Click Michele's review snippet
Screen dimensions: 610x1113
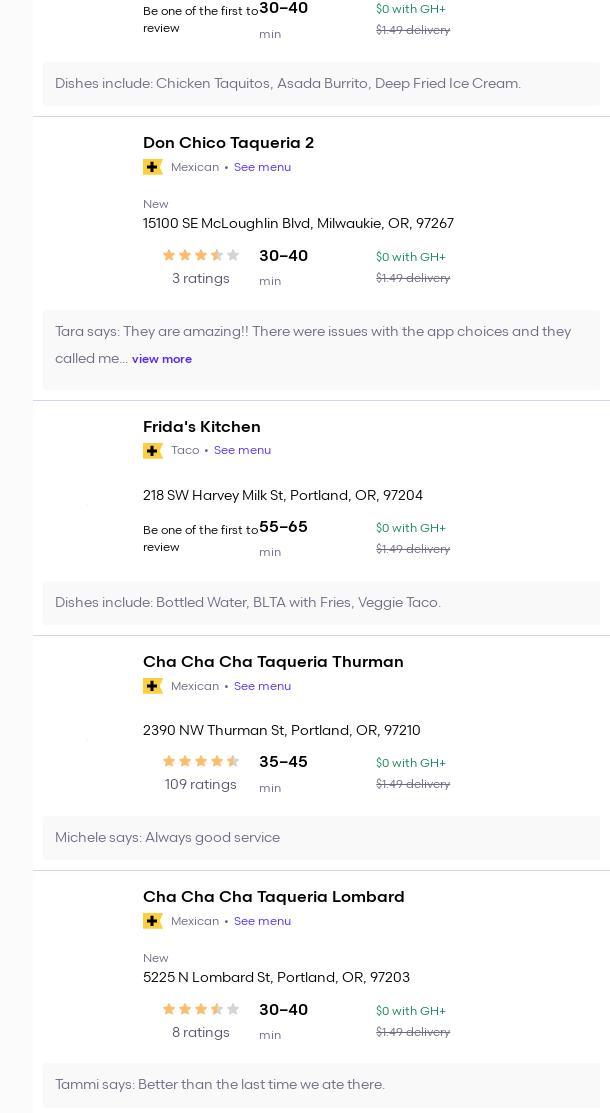pyautogui.click(x=168, y=838)
